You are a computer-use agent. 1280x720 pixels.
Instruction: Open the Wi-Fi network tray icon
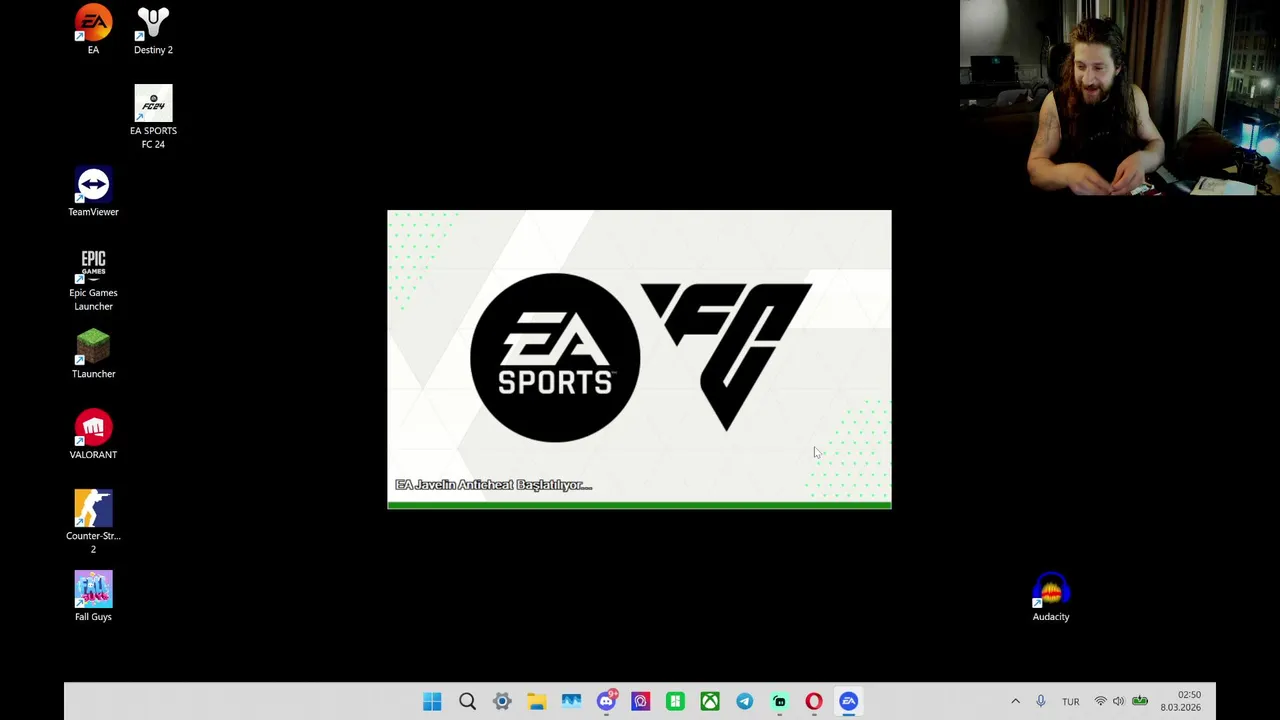click(1100, 701)
